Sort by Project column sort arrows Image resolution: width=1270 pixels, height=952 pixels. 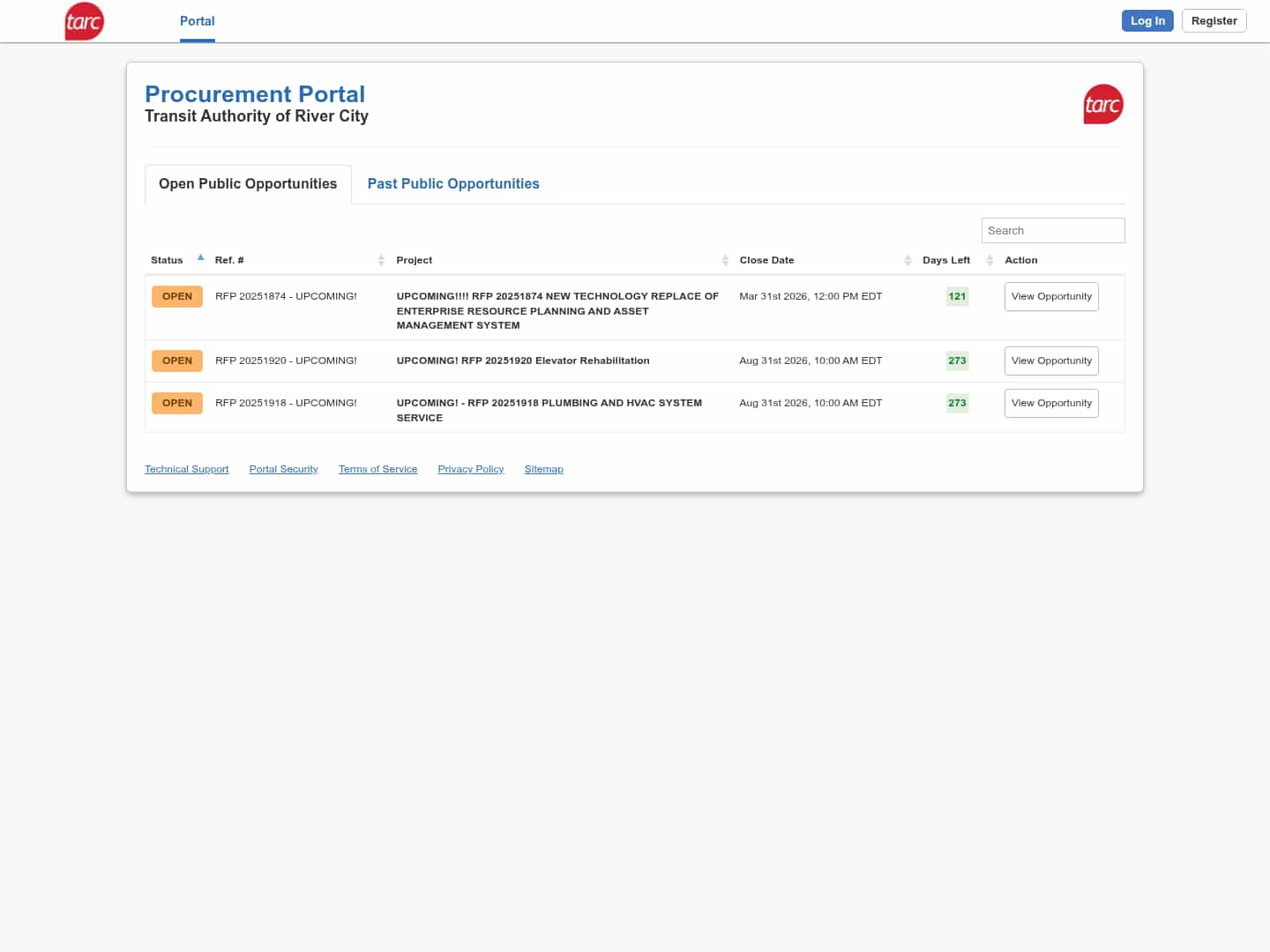point(725,260)
